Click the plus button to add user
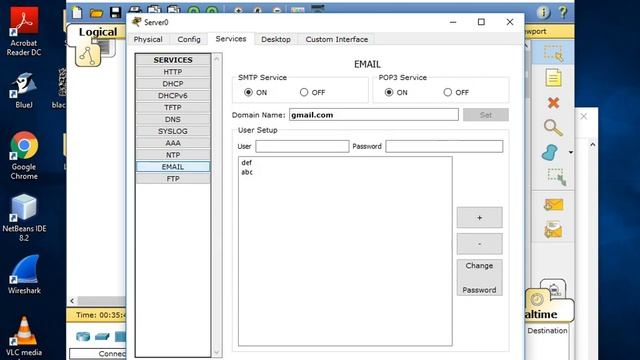The width and height of the screenshot is (640, 360). pyautogui.click(x=480, y=218)
